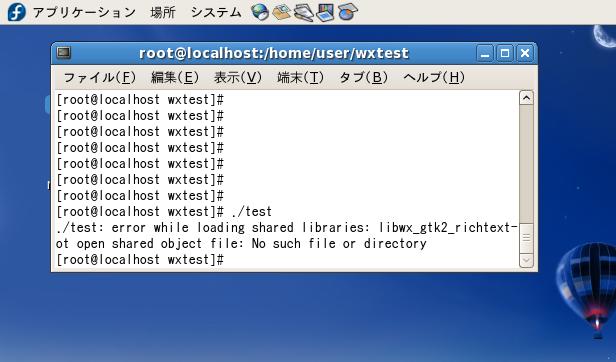Launch the spreadsheet chart launcher icon
The image size is (616, 362).
click(x=348, y=12)
